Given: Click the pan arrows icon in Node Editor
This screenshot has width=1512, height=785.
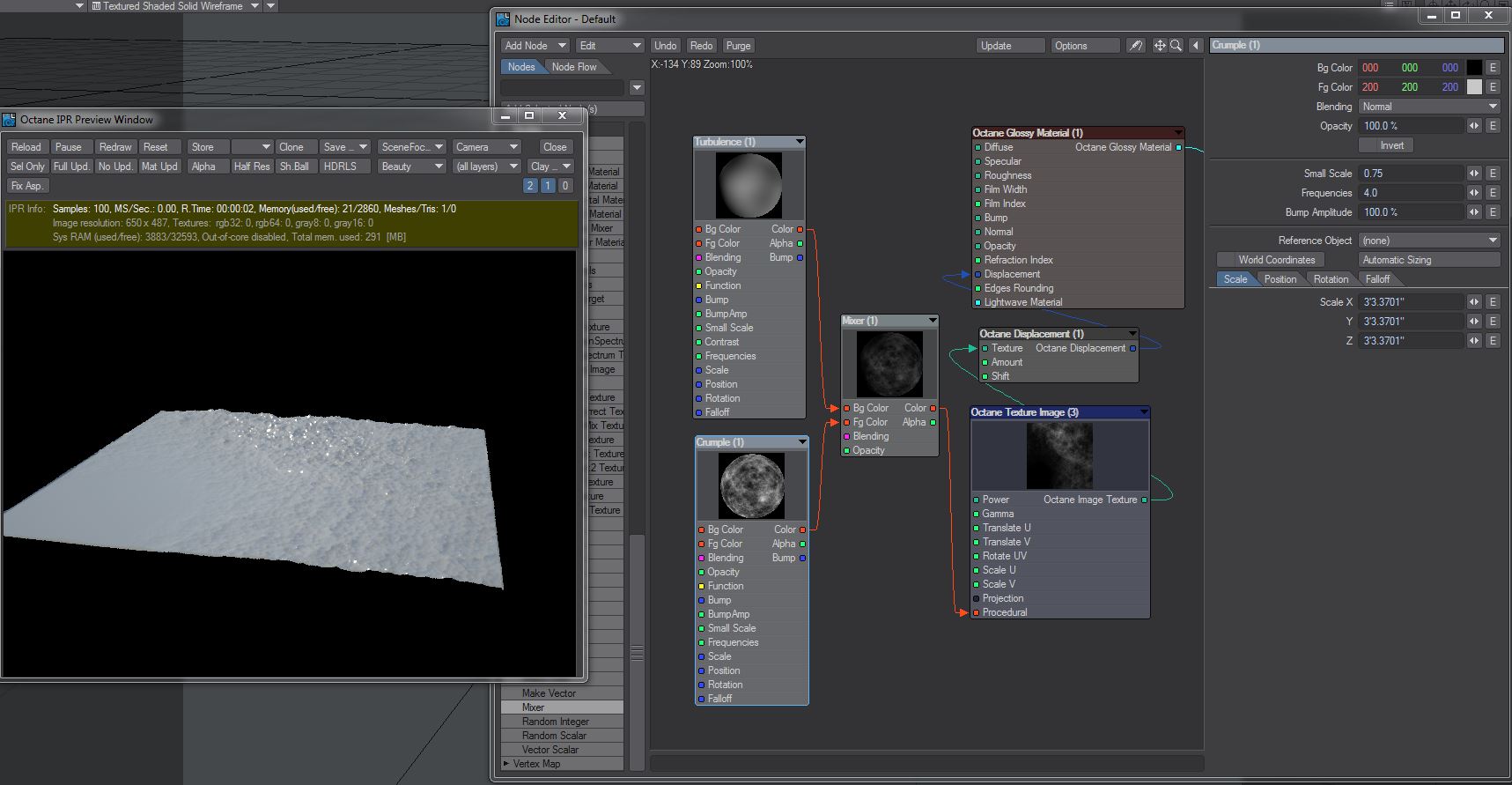Looking at the screenshot, I should 1160,46.
